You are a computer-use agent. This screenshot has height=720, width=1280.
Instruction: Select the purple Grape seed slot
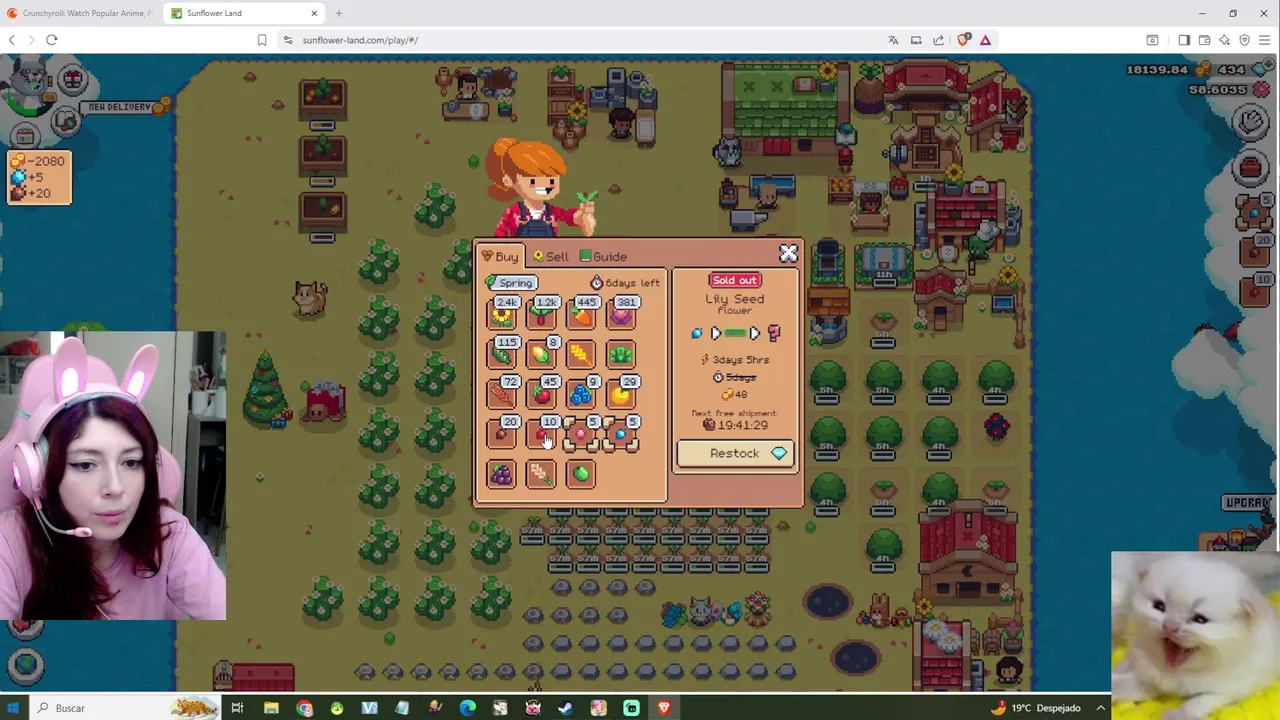point(502,473)
